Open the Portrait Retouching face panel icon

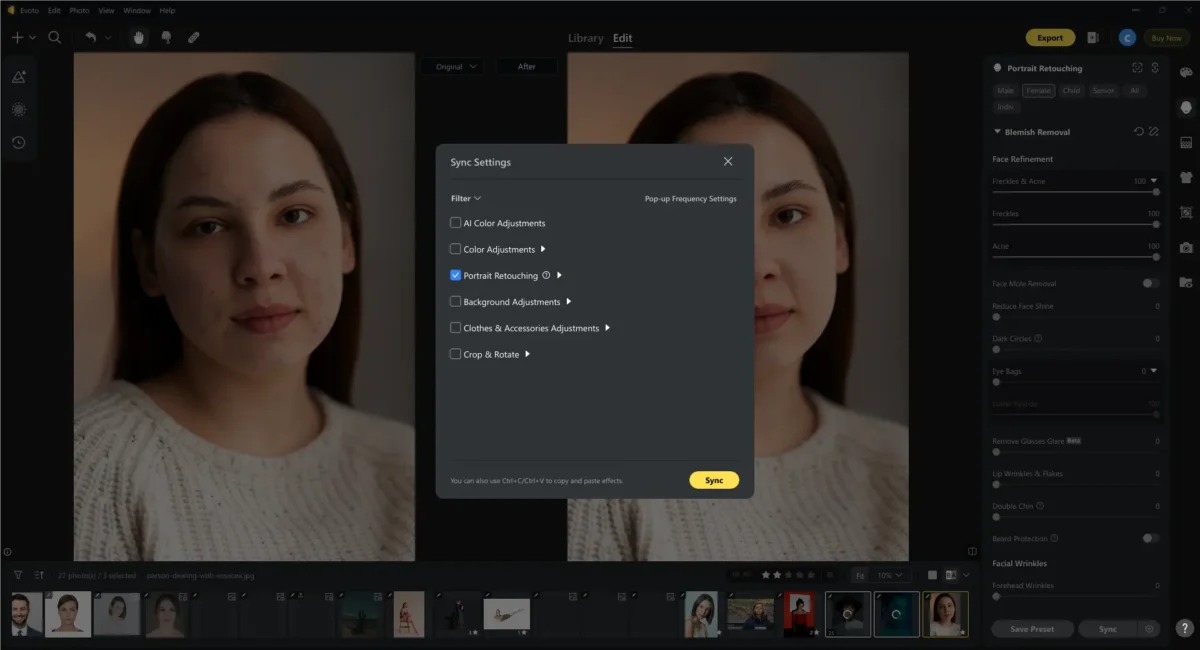coord(1186,107)
